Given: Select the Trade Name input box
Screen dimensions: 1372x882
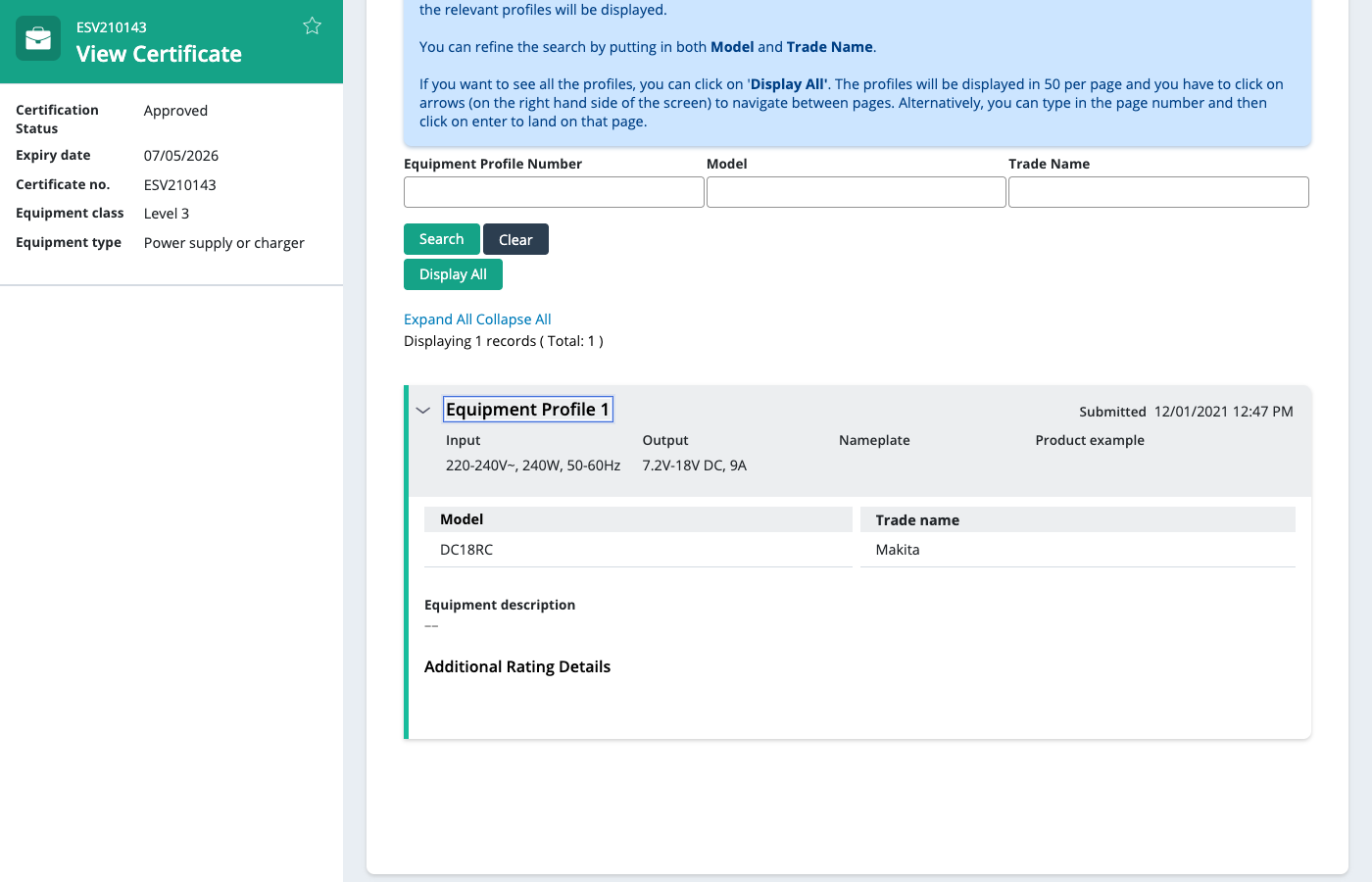Looking at the screenshot, I should click(x=1158, y=192).
